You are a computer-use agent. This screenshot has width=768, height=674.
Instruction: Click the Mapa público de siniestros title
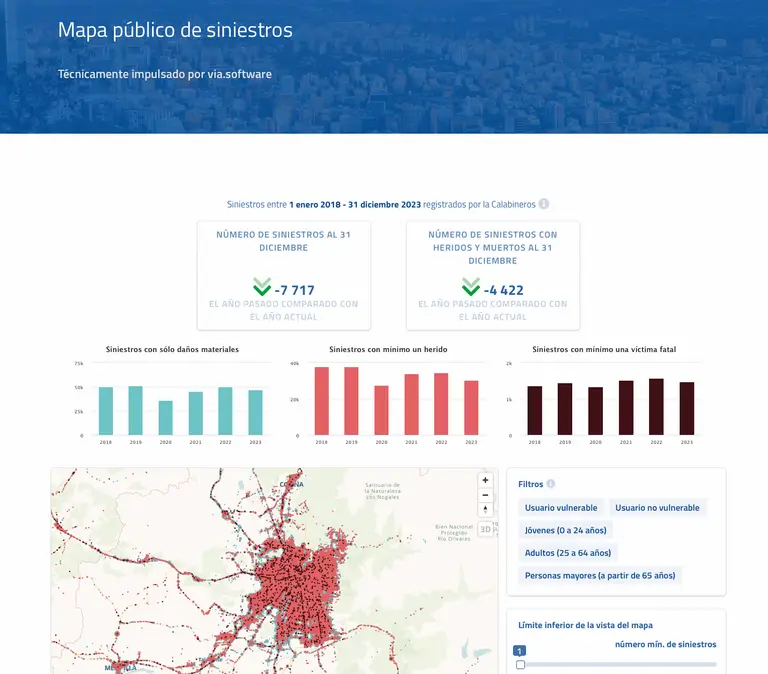click(x=175, y=30)
